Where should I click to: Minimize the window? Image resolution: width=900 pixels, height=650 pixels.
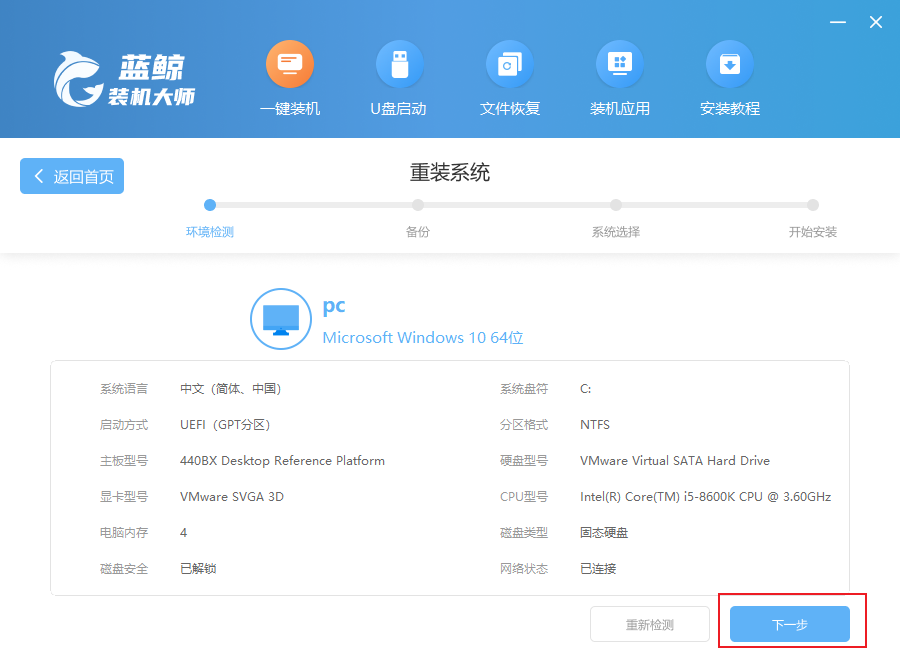point(837,22)
